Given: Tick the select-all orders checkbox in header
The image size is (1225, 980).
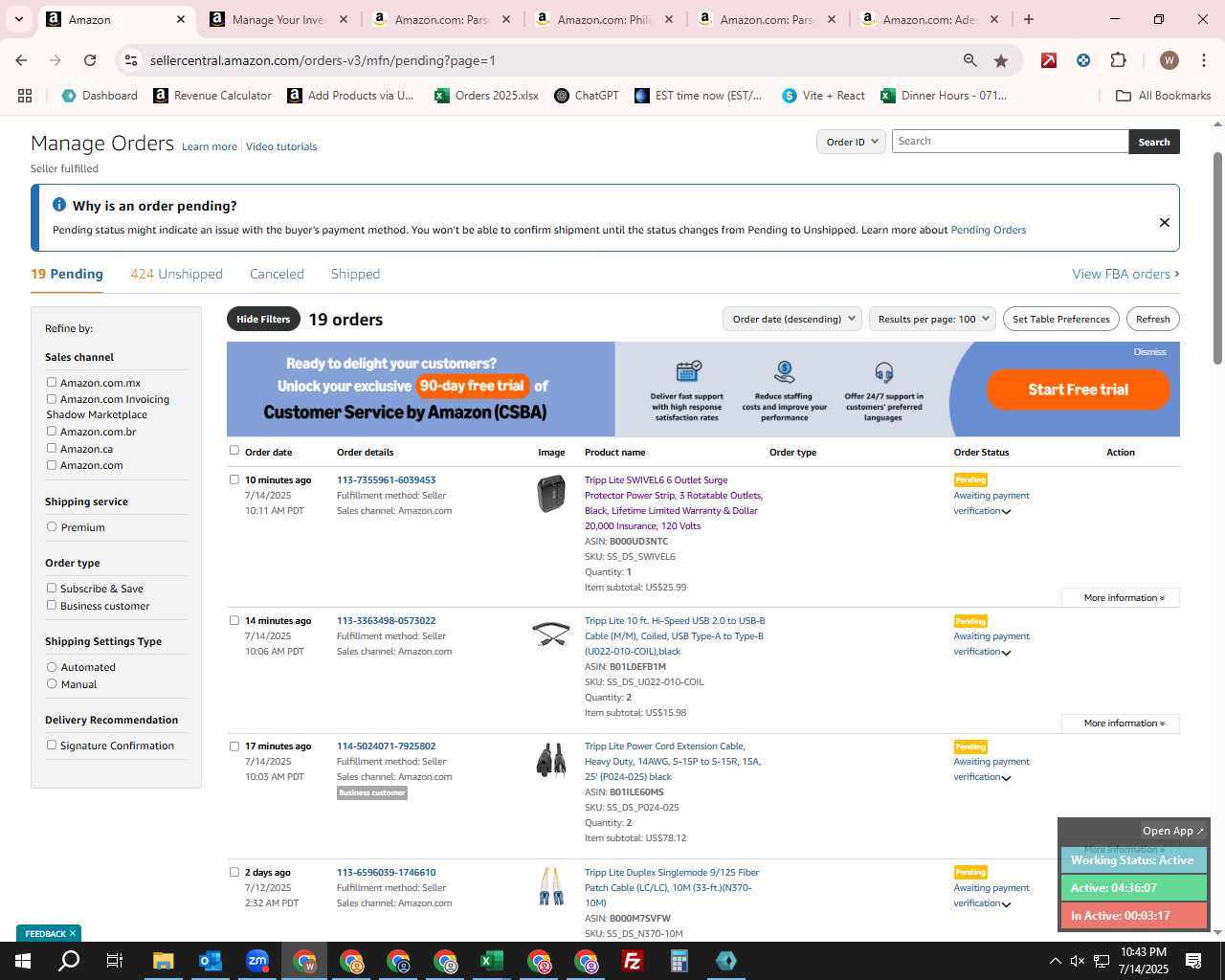Looking at the screenshot, I should pos(234,450).
